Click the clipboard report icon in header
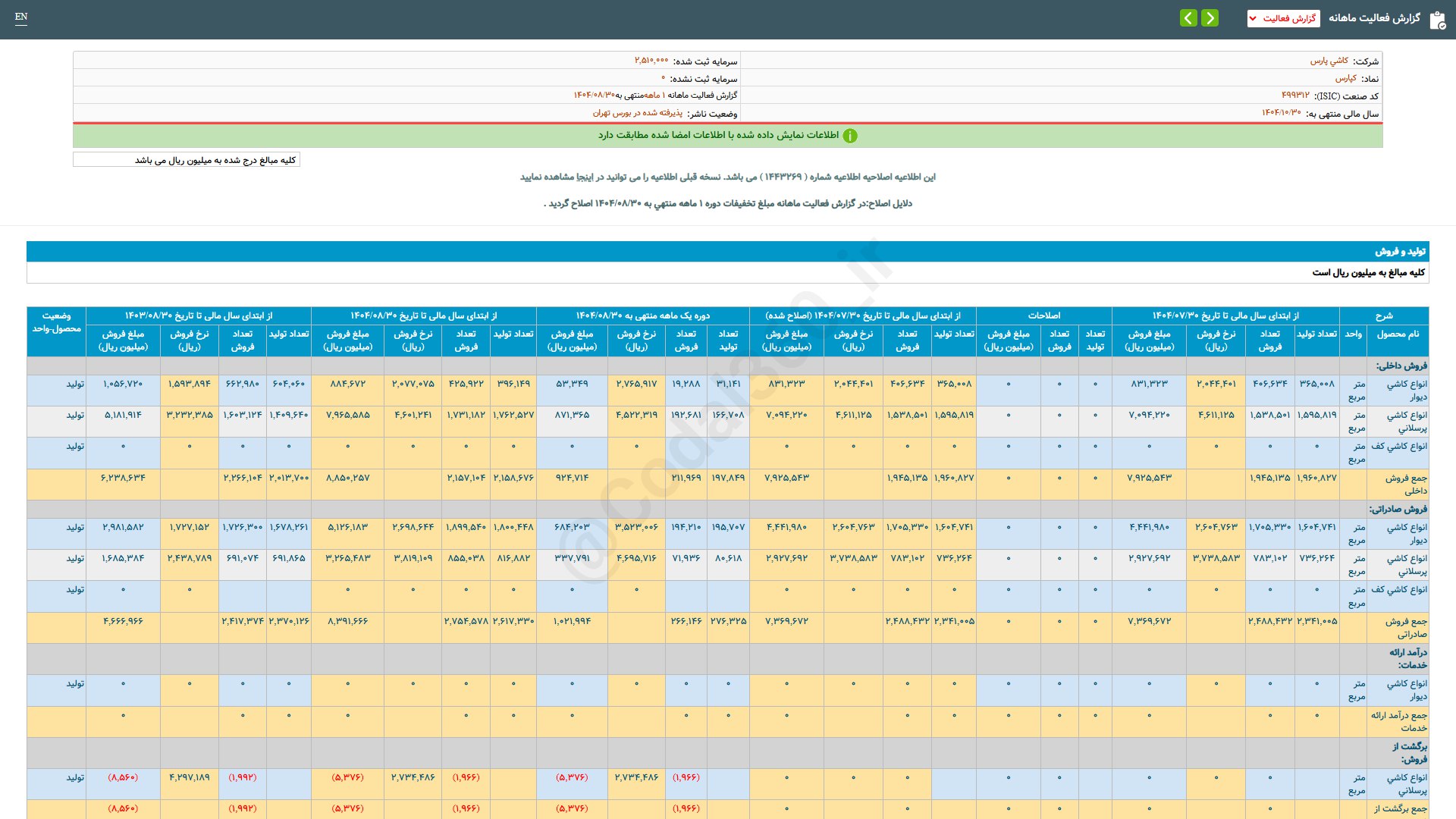 (x=1437, y=19)
